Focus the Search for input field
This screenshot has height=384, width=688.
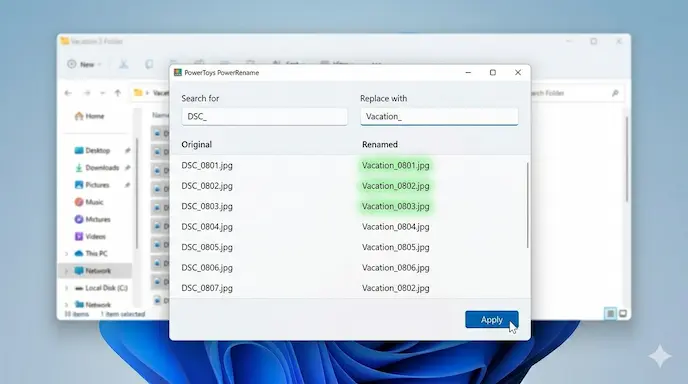click(265, 117)
